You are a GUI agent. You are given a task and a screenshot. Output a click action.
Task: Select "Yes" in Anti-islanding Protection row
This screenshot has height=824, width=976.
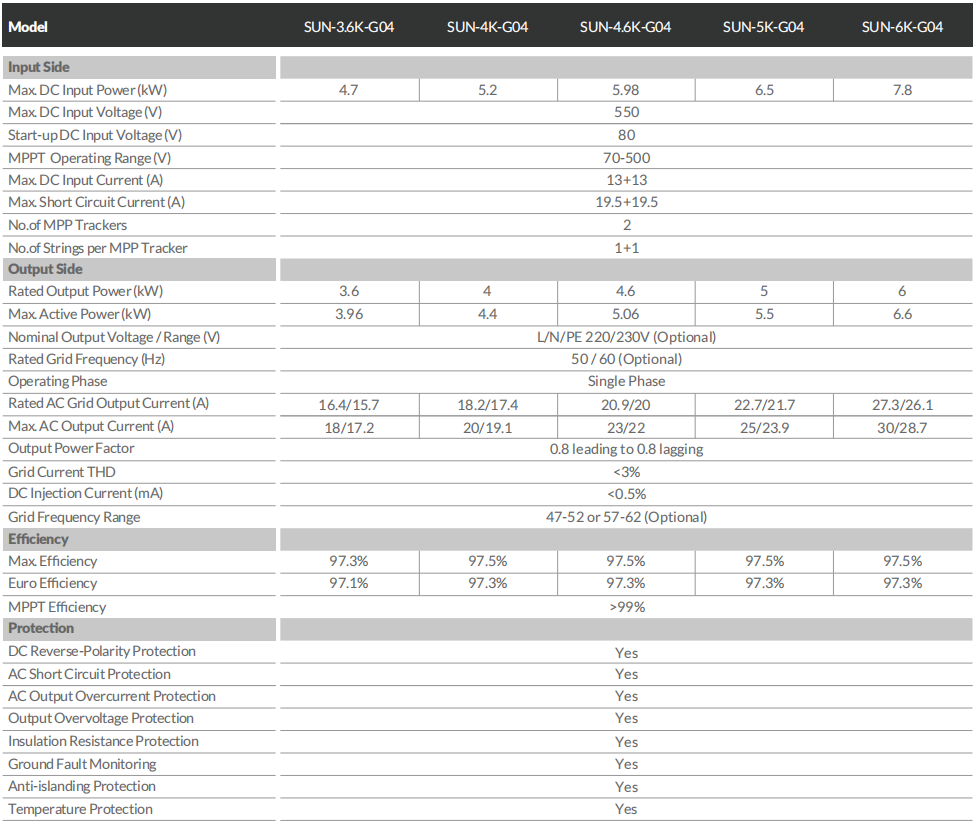click(x=626, y=787)
